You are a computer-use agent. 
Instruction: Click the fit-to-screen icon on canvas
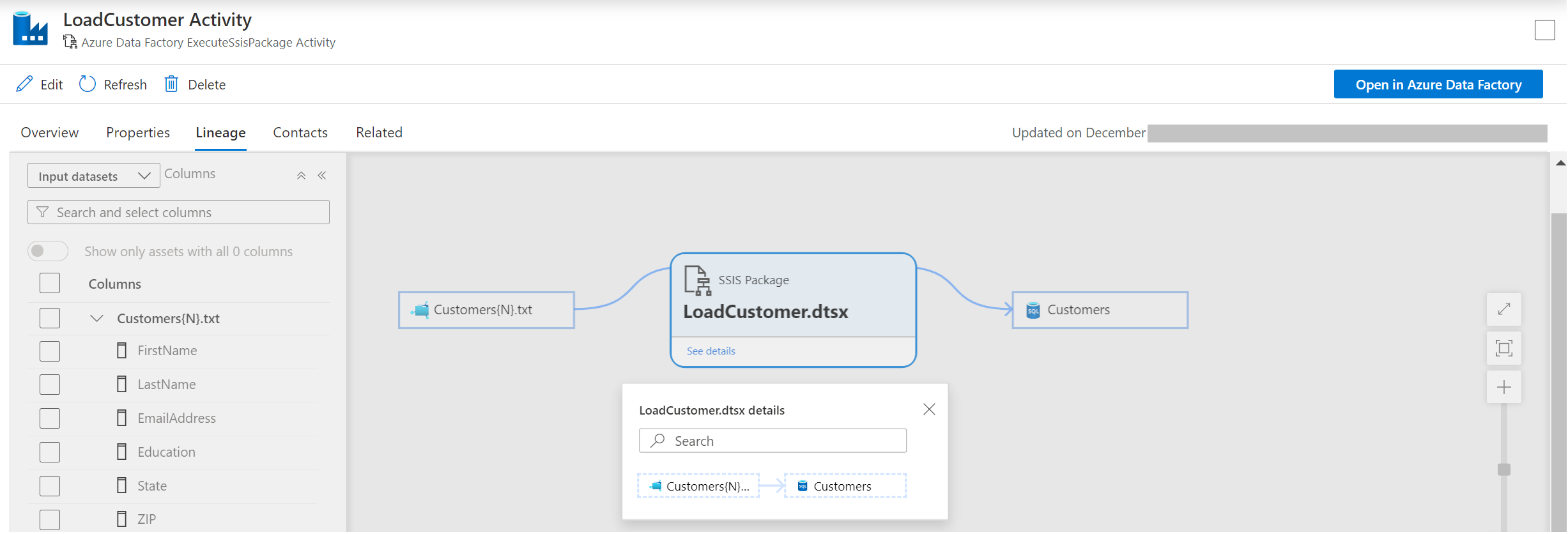click(1503, 348)
